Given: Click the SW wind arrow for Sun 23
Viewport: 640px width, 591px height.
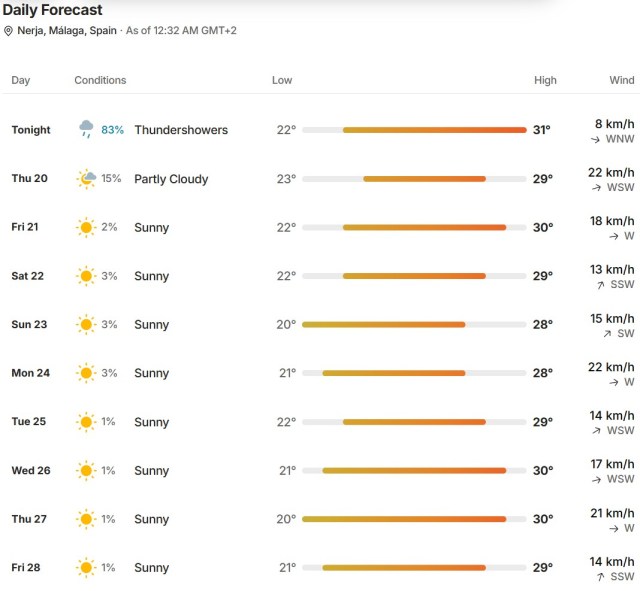Looking at the screenshot, I should click(x=607, y=334).
